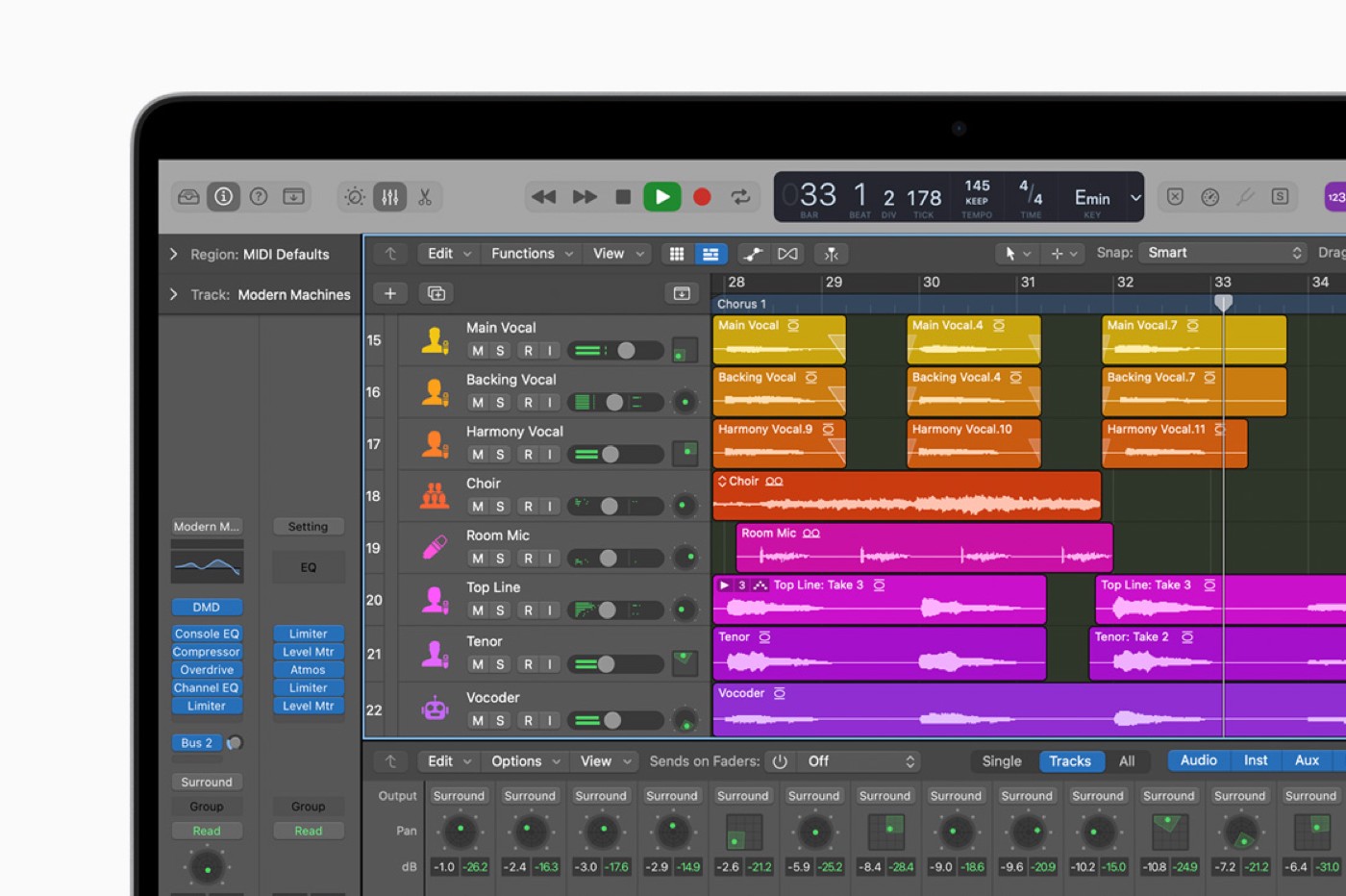Viewport: 1346px width, 896px height.
Task: Switch mixer to Single view
Action: tap(1002, 761)
